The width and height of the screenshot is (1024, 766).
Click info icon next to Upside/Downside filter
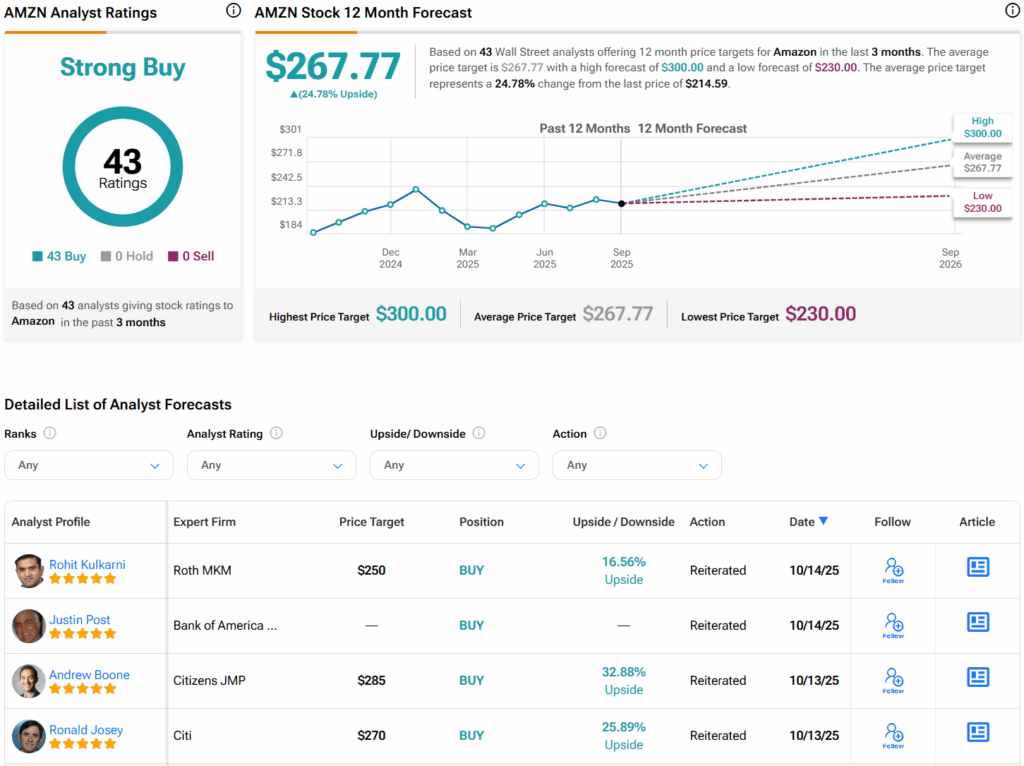(x=479, y=434)
